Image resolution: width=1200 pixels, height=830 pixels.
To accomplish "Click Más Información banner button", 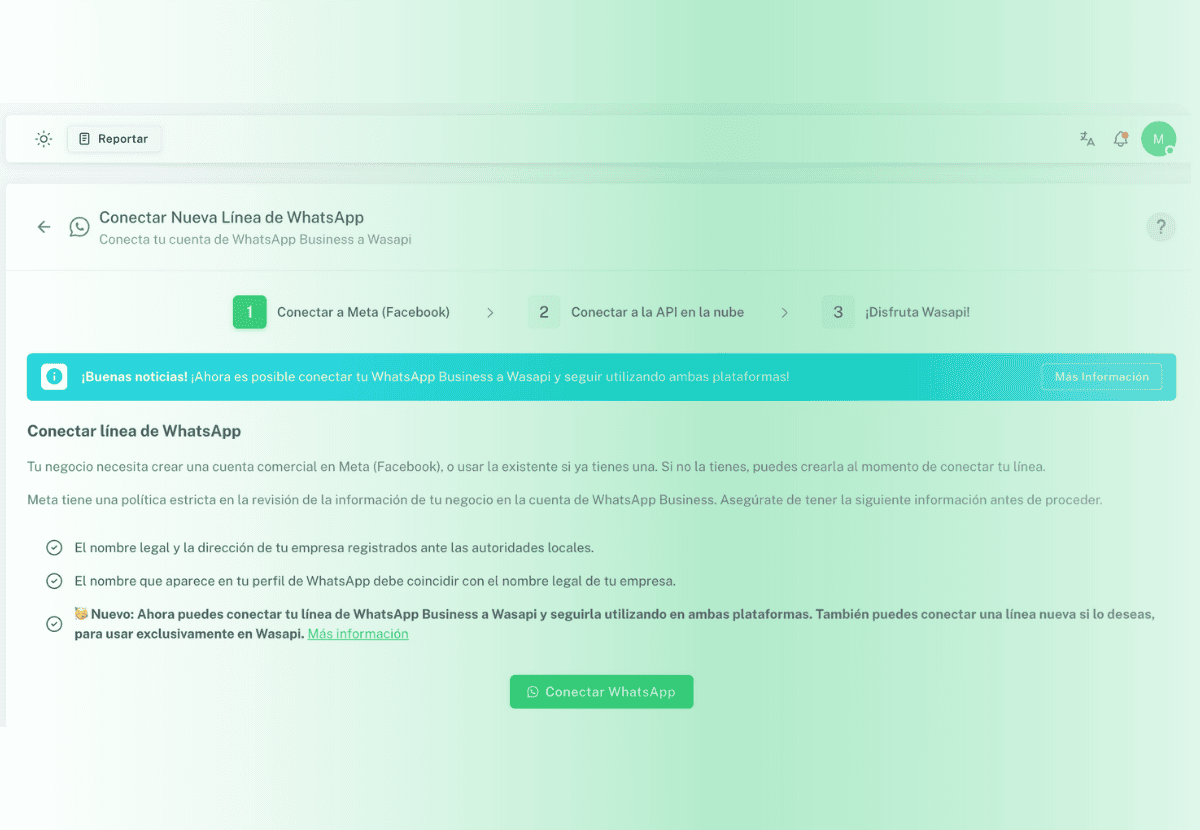I will (1101, 377).
